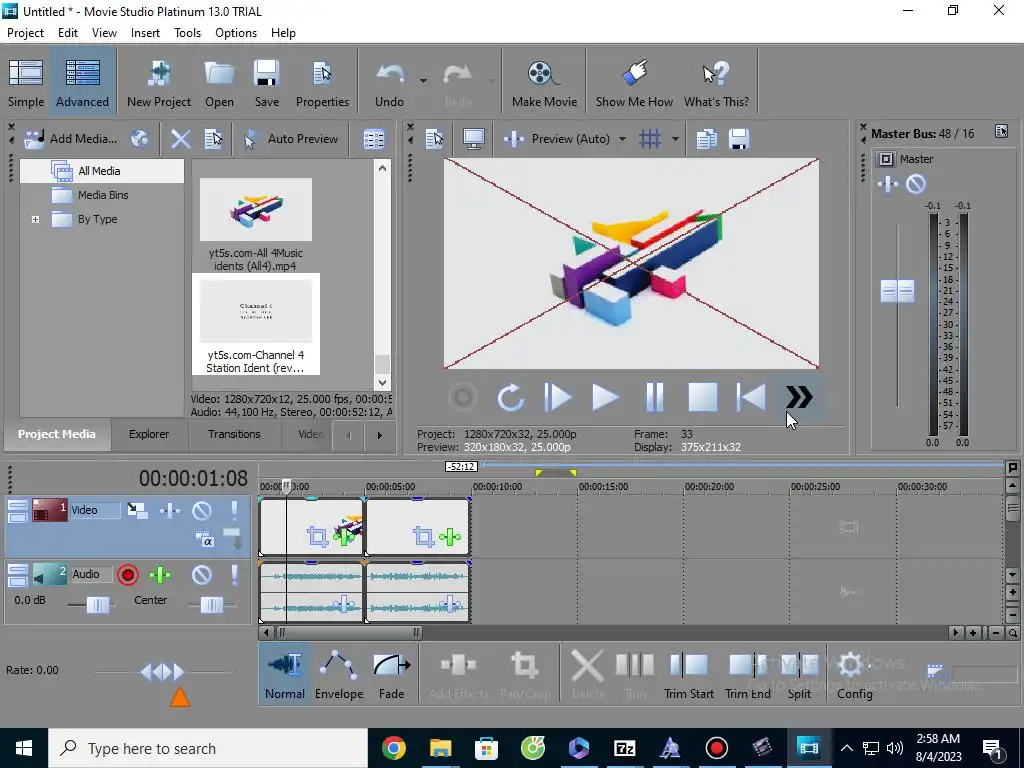Click the Master volume fader
Image resolution: width=1024 pixels, height=768 pixels.
click(x=897, y=291)
